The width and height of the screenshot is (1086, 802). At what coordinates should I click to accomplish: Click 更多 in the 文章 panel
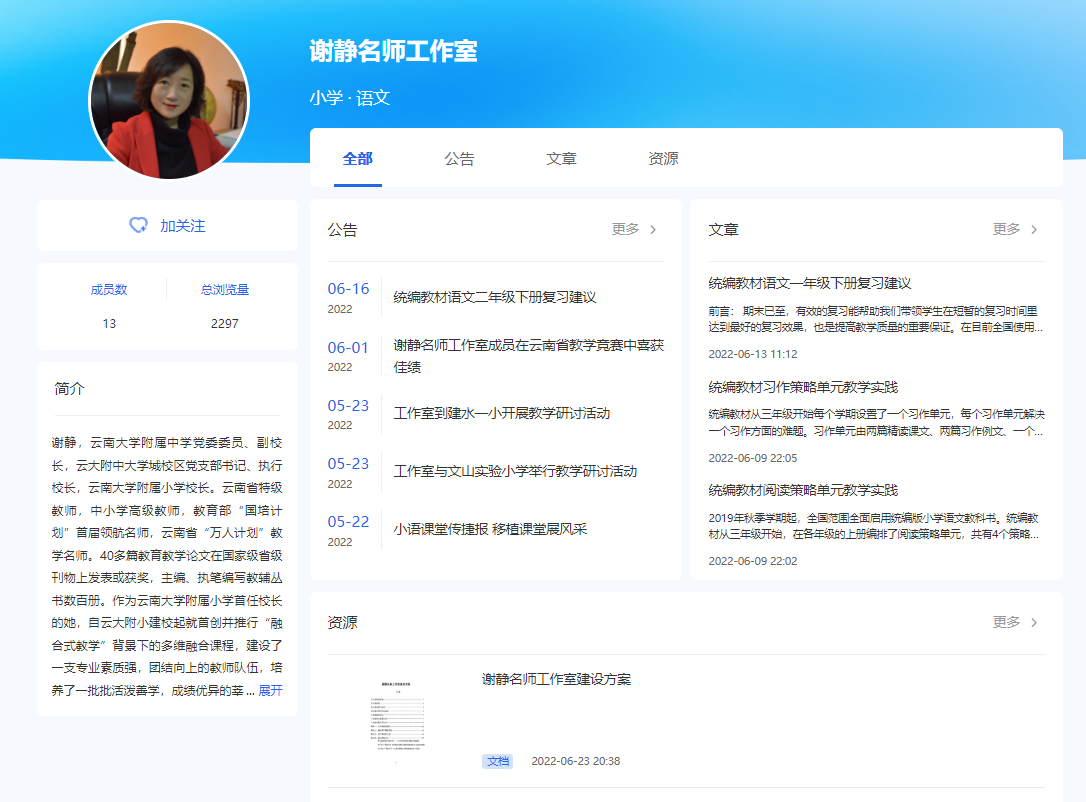(1006, 229)
